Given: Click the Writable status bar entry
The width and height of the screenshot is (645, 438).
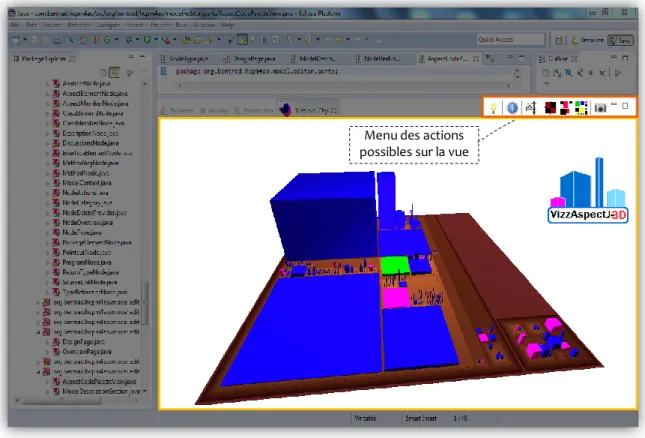Looking at the screenshot, I should 365,418.
